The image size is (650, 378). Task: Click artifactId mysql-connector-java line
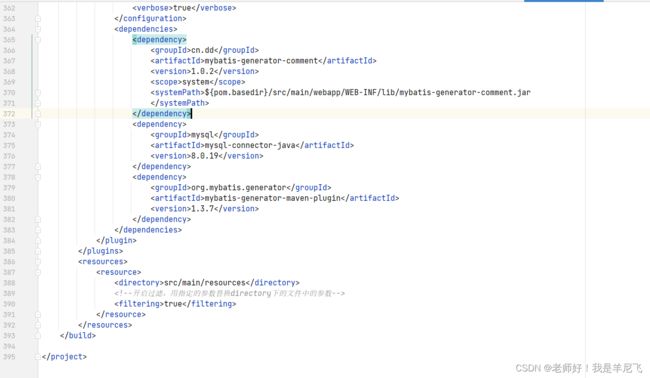click(x=252, y=145)
